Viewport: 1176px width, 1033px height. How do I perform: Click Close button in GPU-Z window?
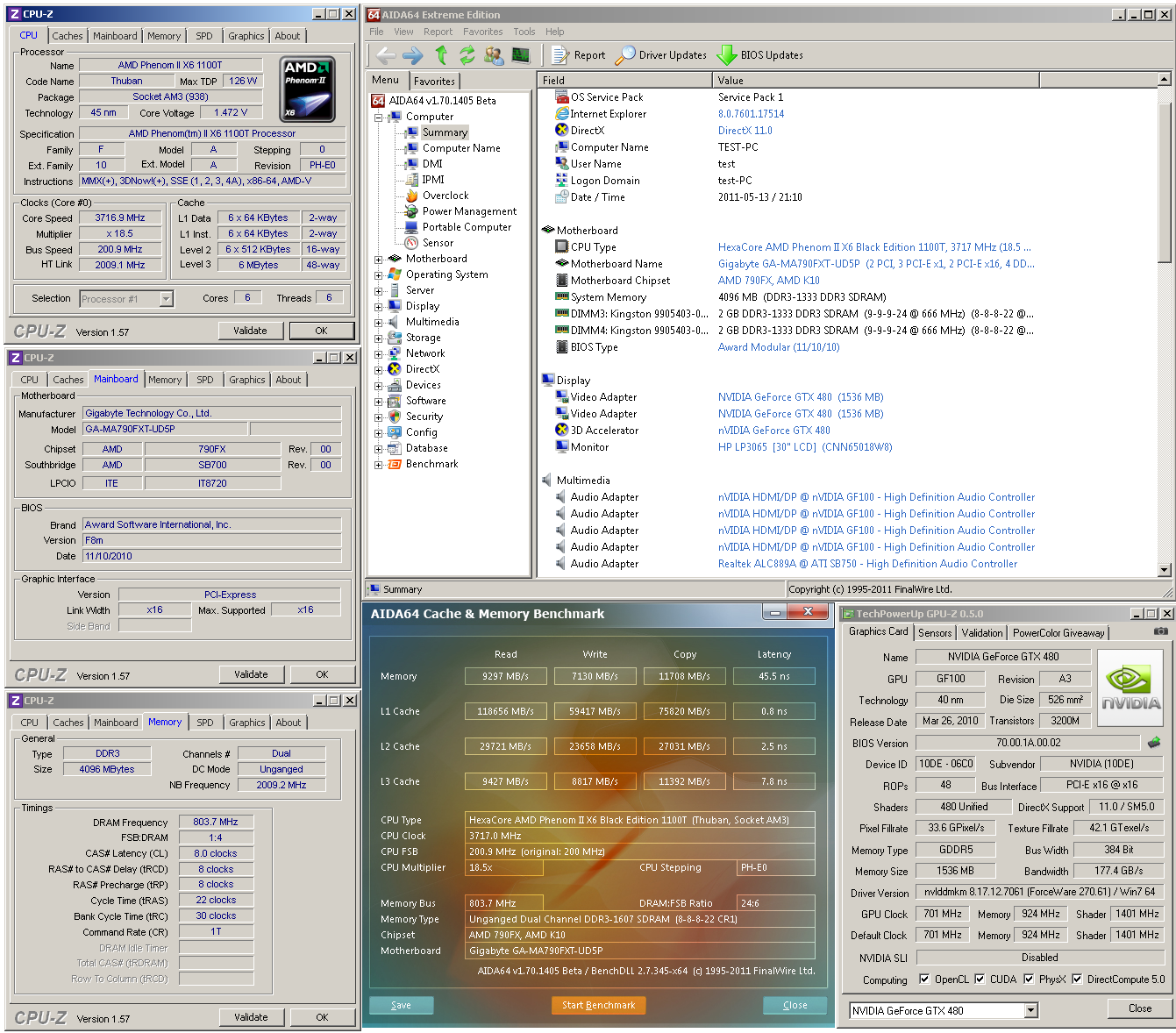click(x=1140, y=1008)
